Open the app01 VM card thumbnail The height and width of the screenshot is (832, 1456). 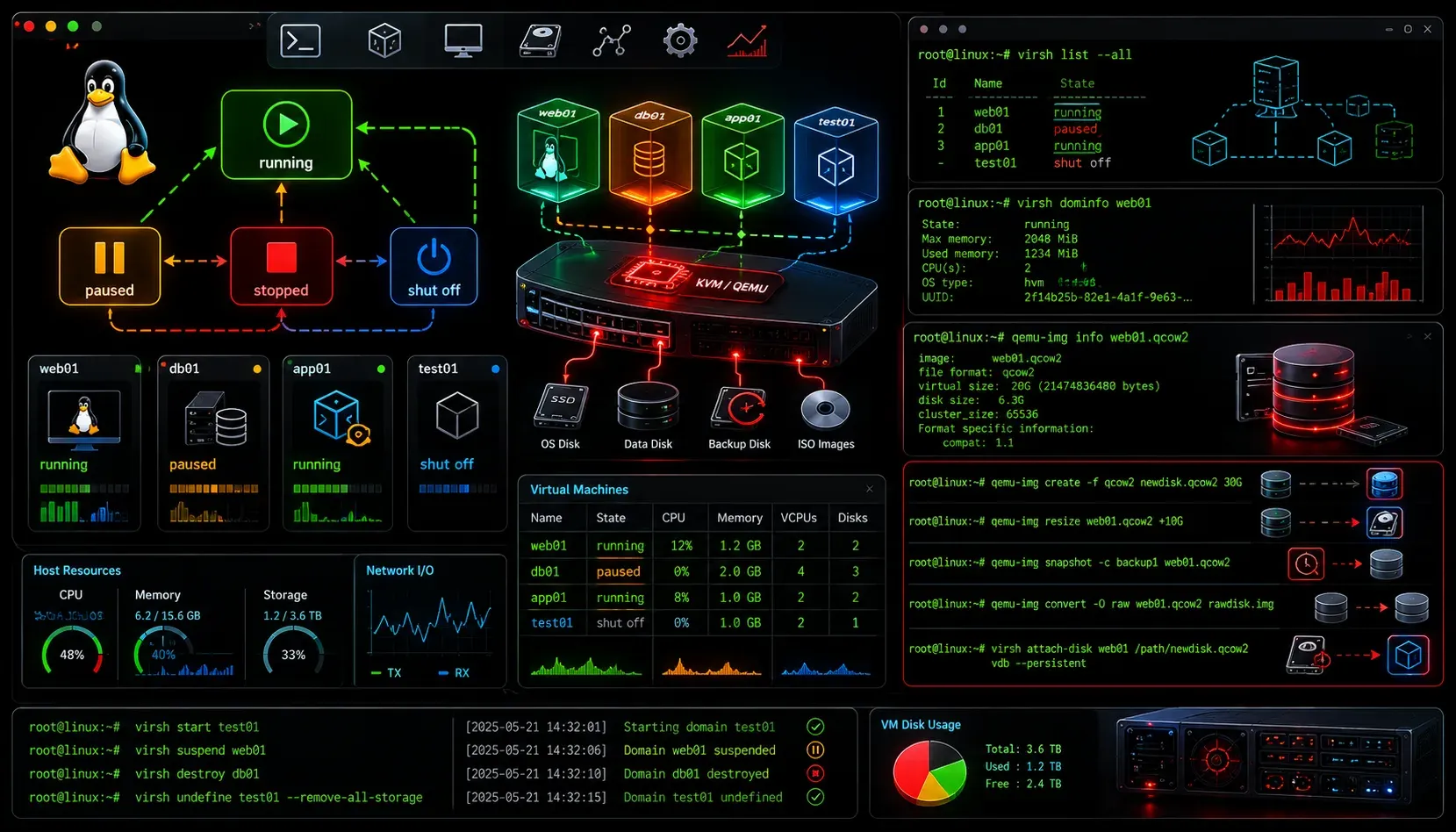341,418
